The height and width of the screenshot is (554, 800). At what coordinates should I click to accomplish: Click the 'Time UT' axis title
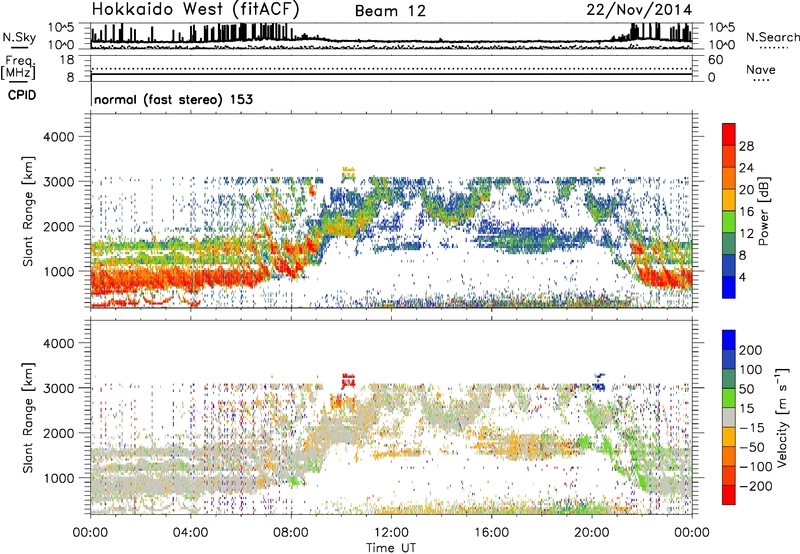(x=391, y=548)
